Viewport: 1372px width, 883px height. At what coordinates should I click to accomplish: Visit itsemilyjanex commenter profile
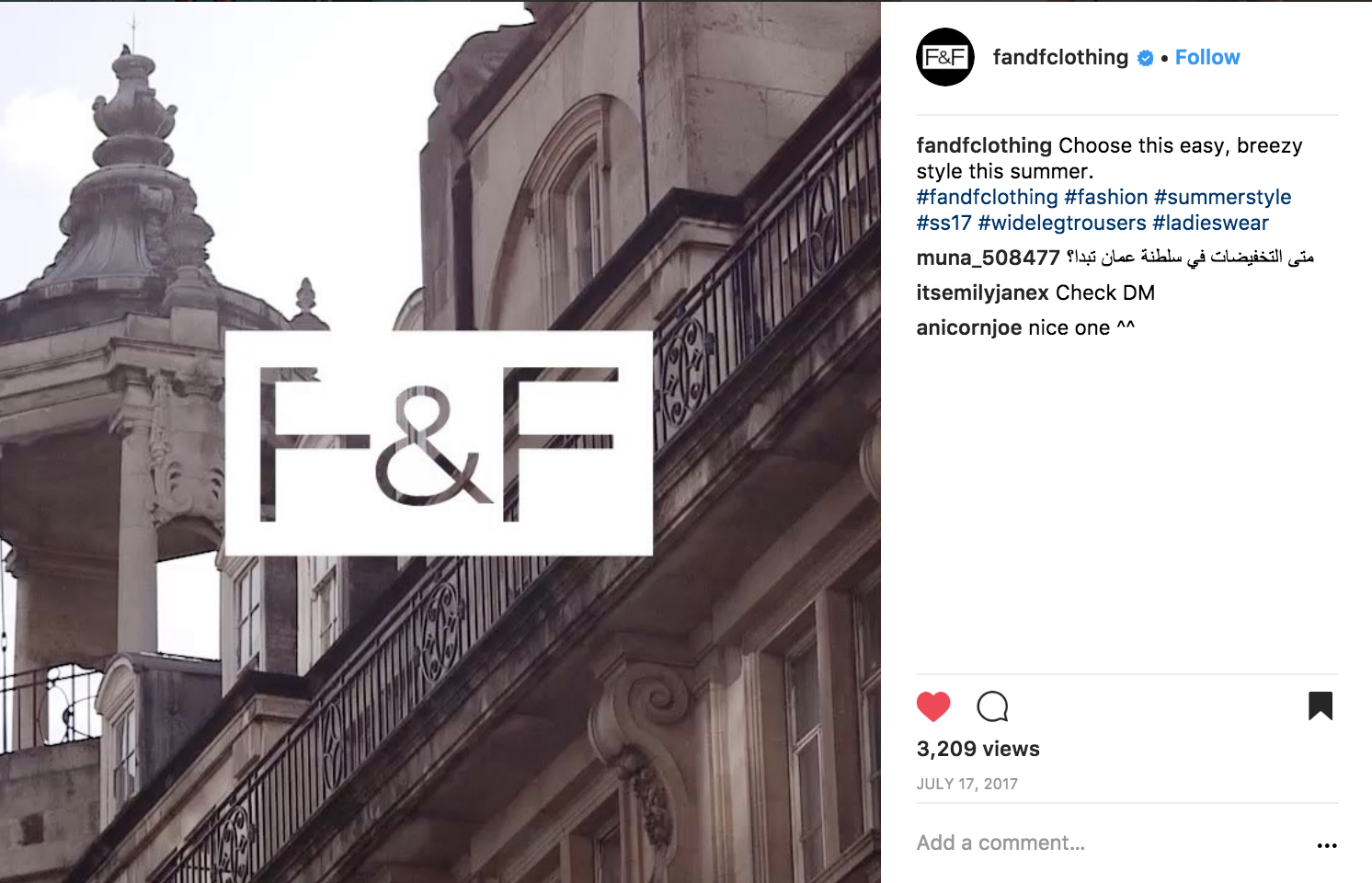[x=982, y=292]
